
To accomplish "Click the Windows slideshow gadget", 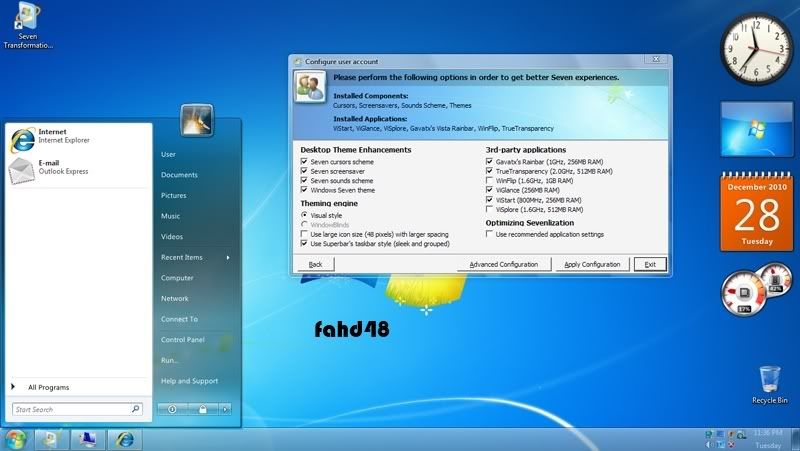I will pos(757,129).
